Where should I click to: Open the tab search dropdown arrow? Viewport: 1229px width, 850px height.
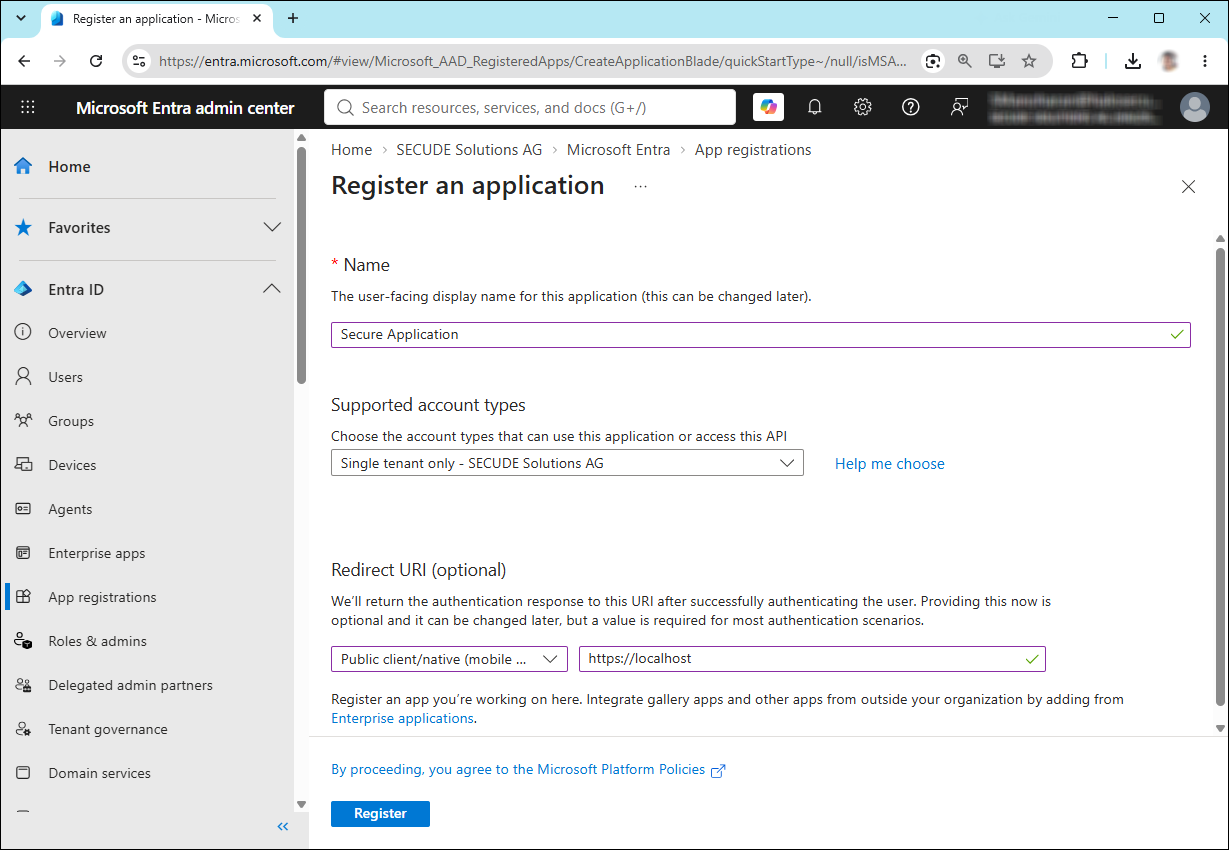coord(20,18)
